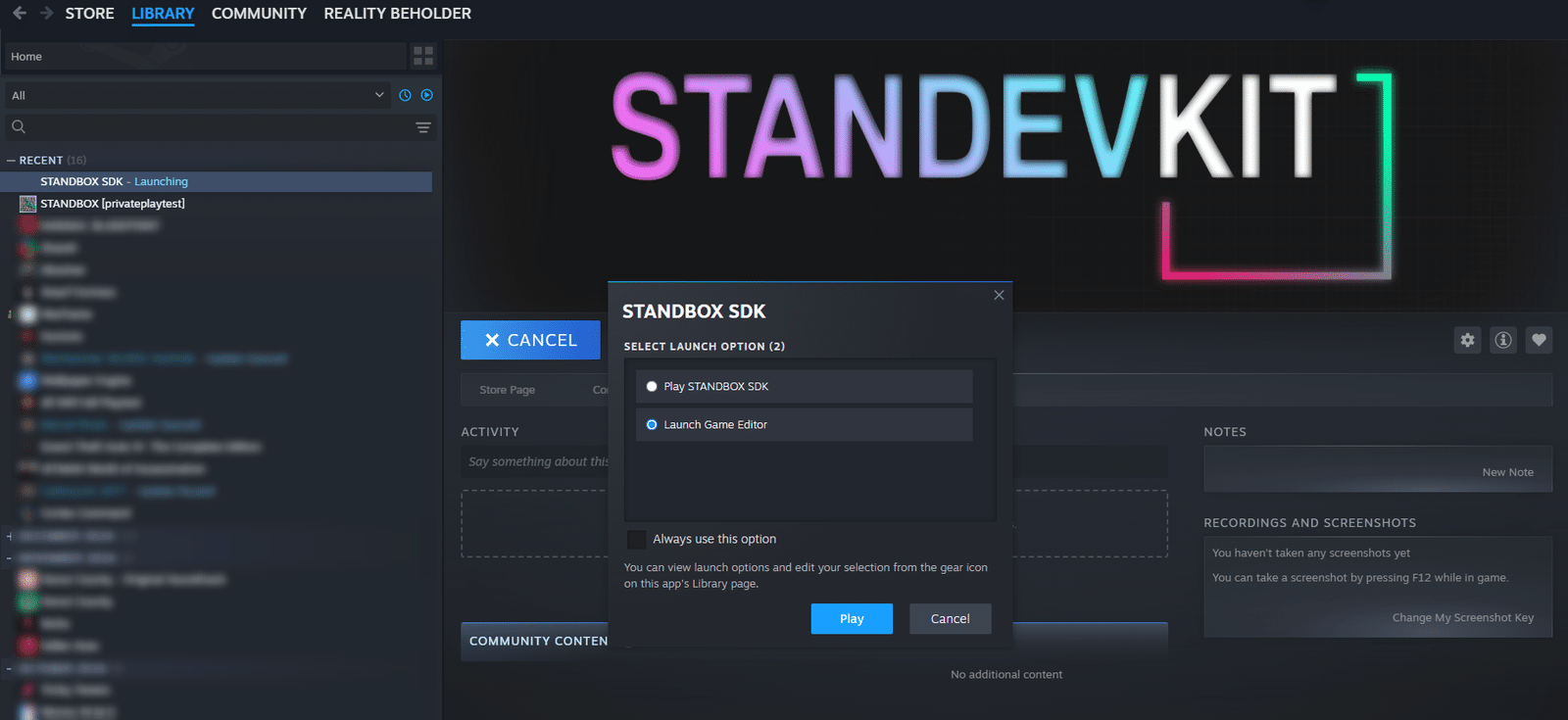The image size is (1568, 720).
Task: Enable Always use this option checkbox
Action: [637, 540]
